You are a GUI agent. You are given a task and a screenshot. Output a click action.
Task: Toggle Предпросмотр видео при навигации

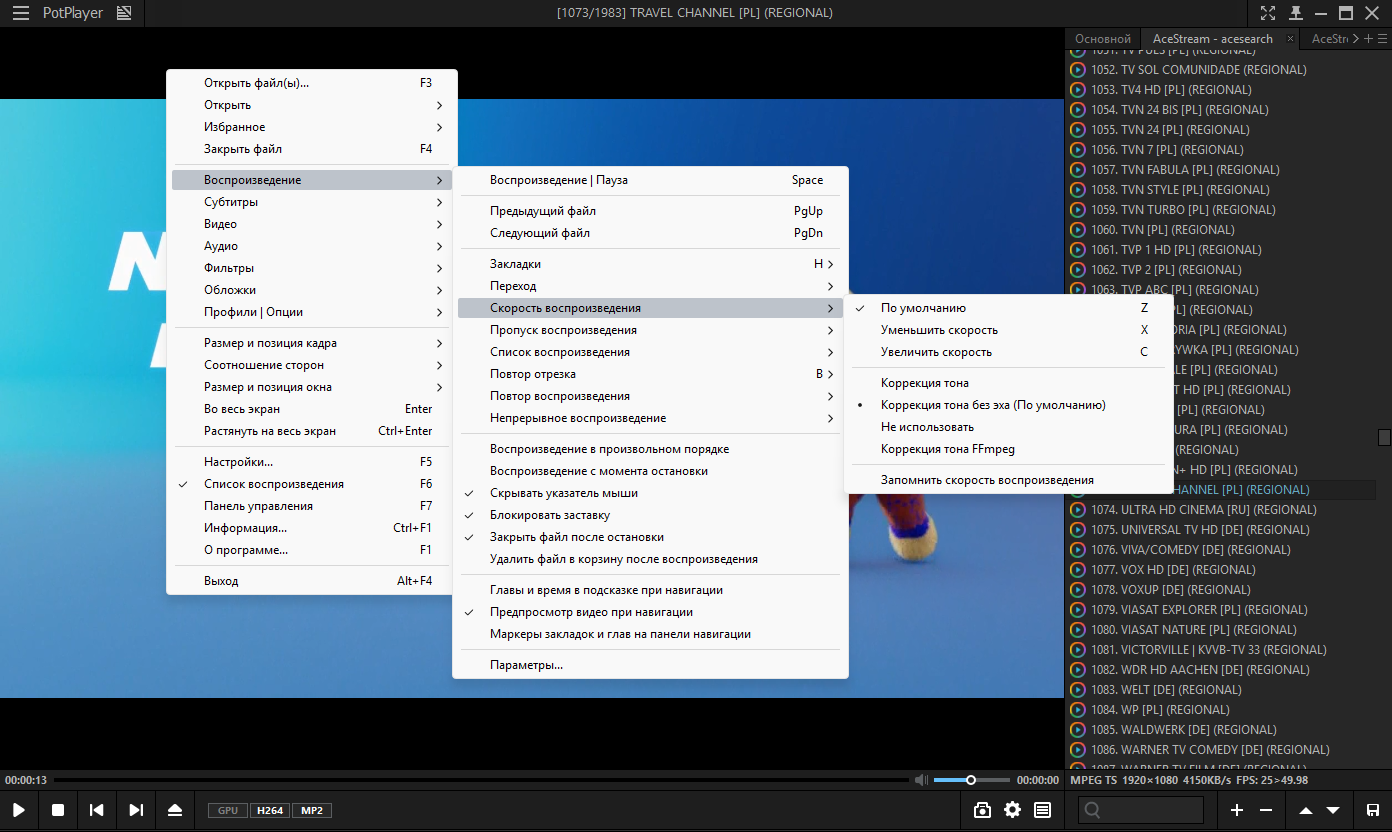pyautogui.click(x=650, y=612)
